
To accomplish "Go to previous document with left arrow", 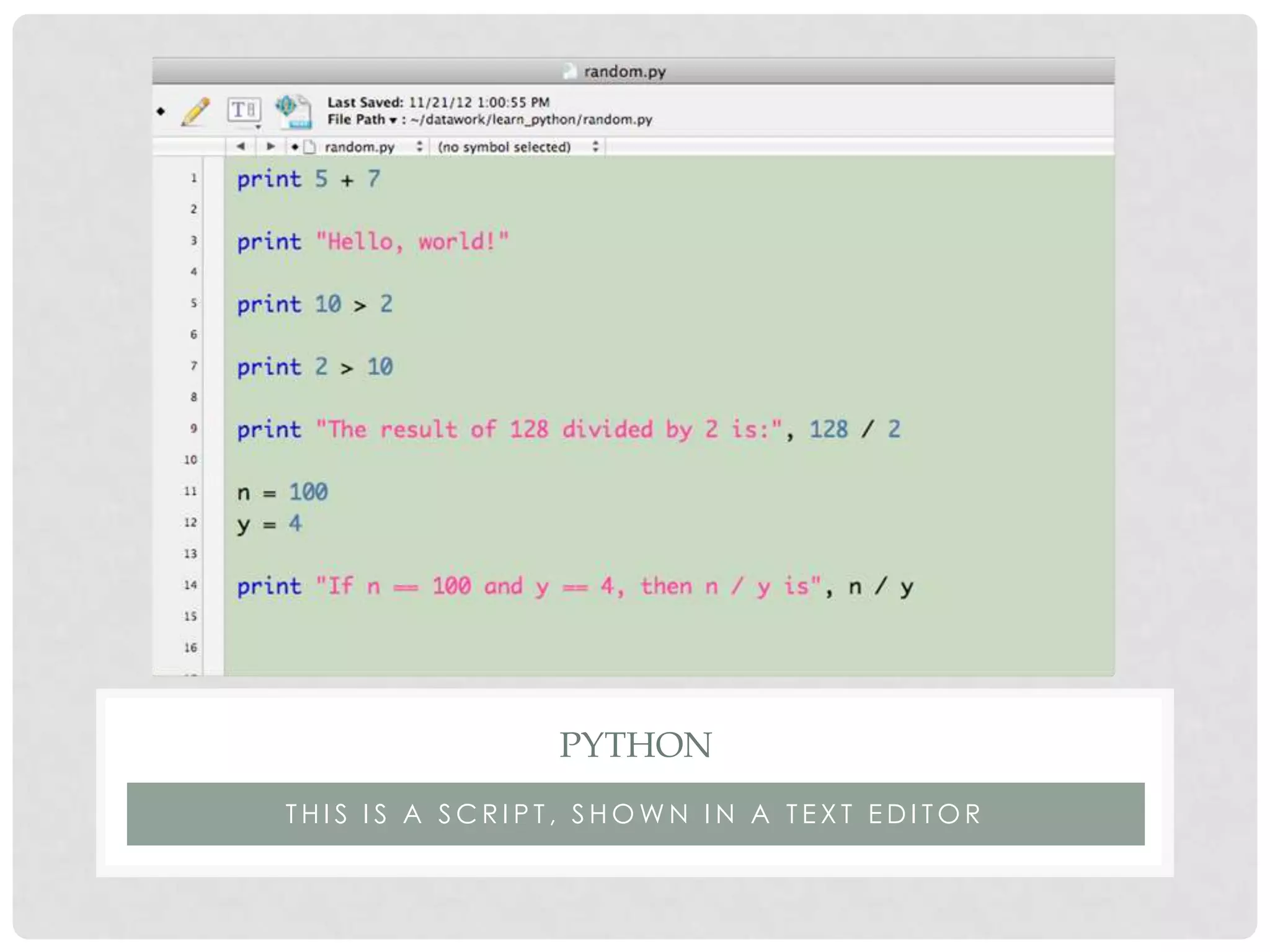I will 241,147.
